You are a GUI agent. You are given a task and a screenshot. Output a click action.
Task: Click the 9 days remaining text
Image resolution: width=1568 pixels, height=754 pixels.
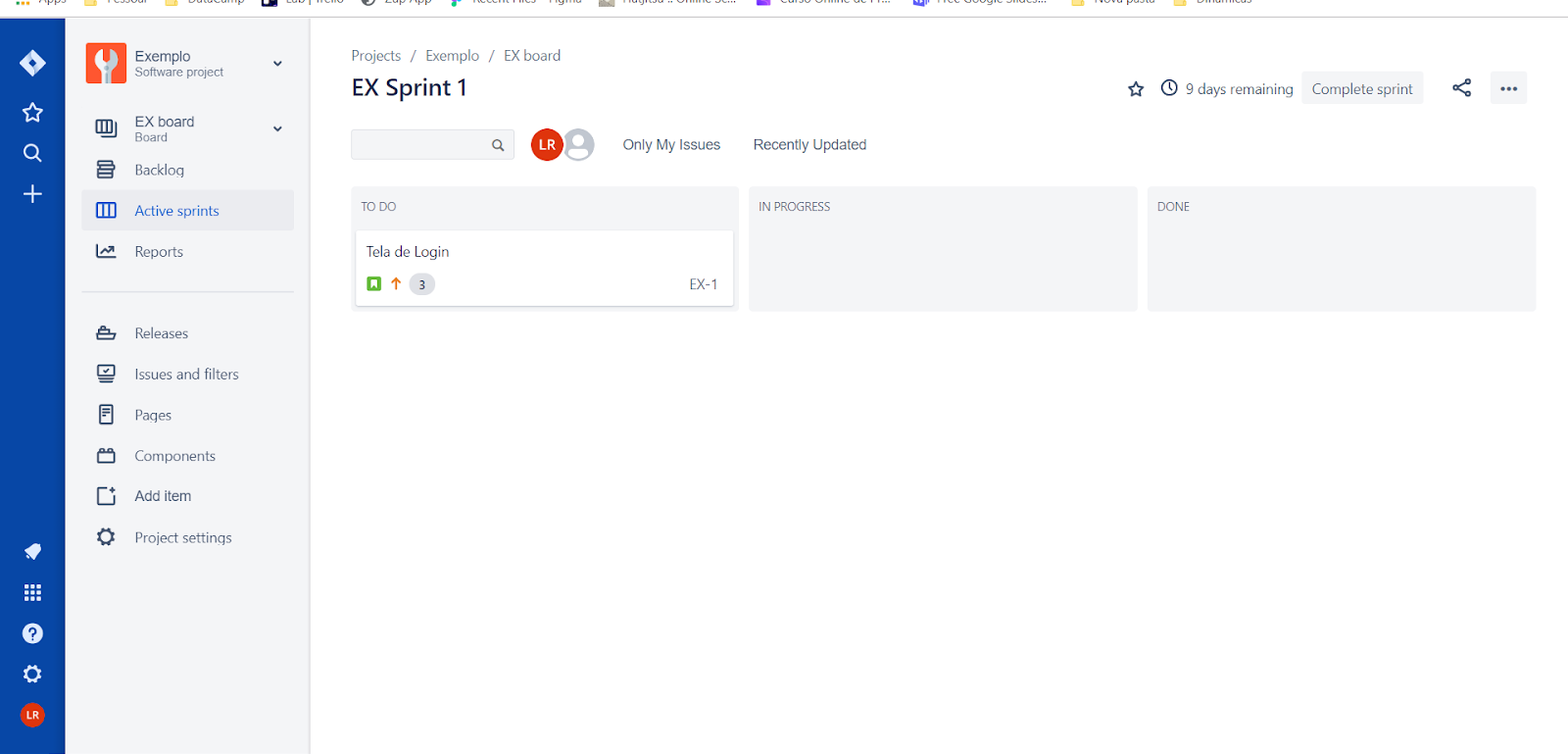point(1240,89)
